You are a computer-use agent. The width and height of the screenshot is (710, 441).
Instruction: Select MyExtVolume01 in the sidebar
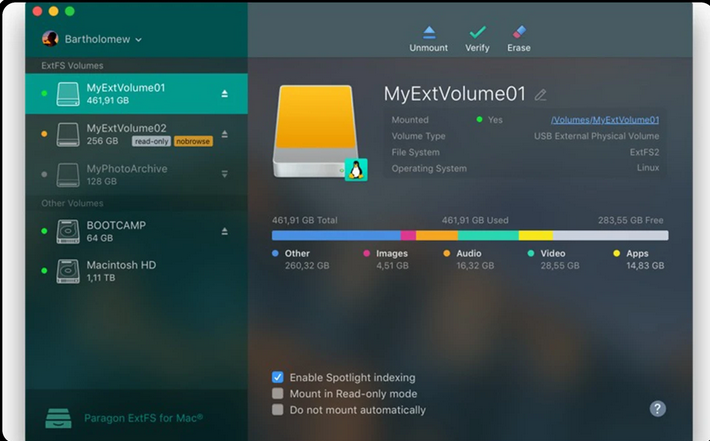pyautogui.click(x=136, y=94)
